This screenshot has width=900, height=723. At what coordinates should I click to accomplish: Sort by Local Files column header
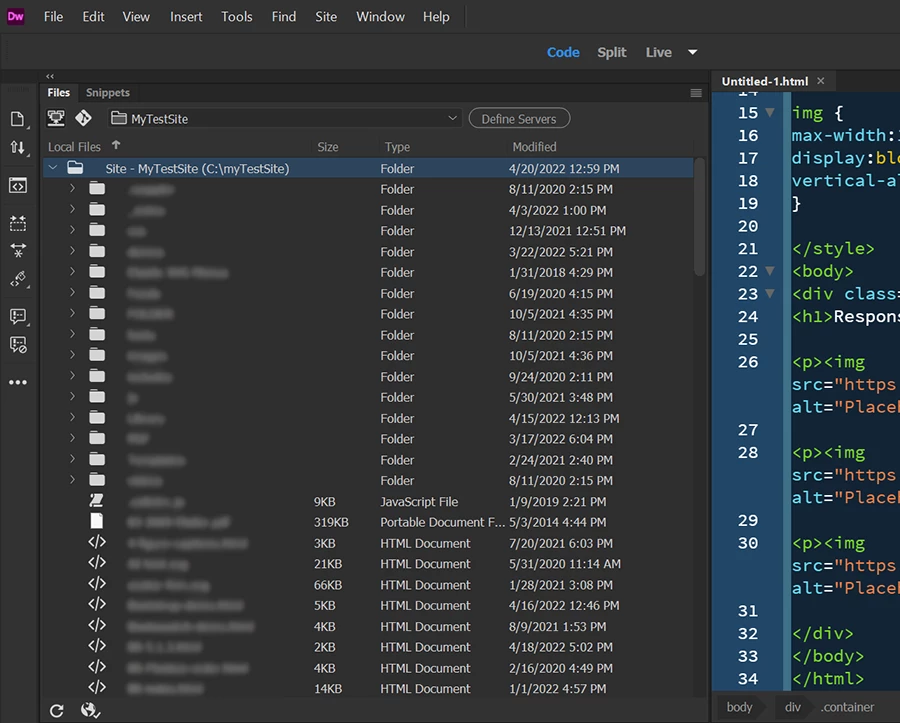(74, 147)
